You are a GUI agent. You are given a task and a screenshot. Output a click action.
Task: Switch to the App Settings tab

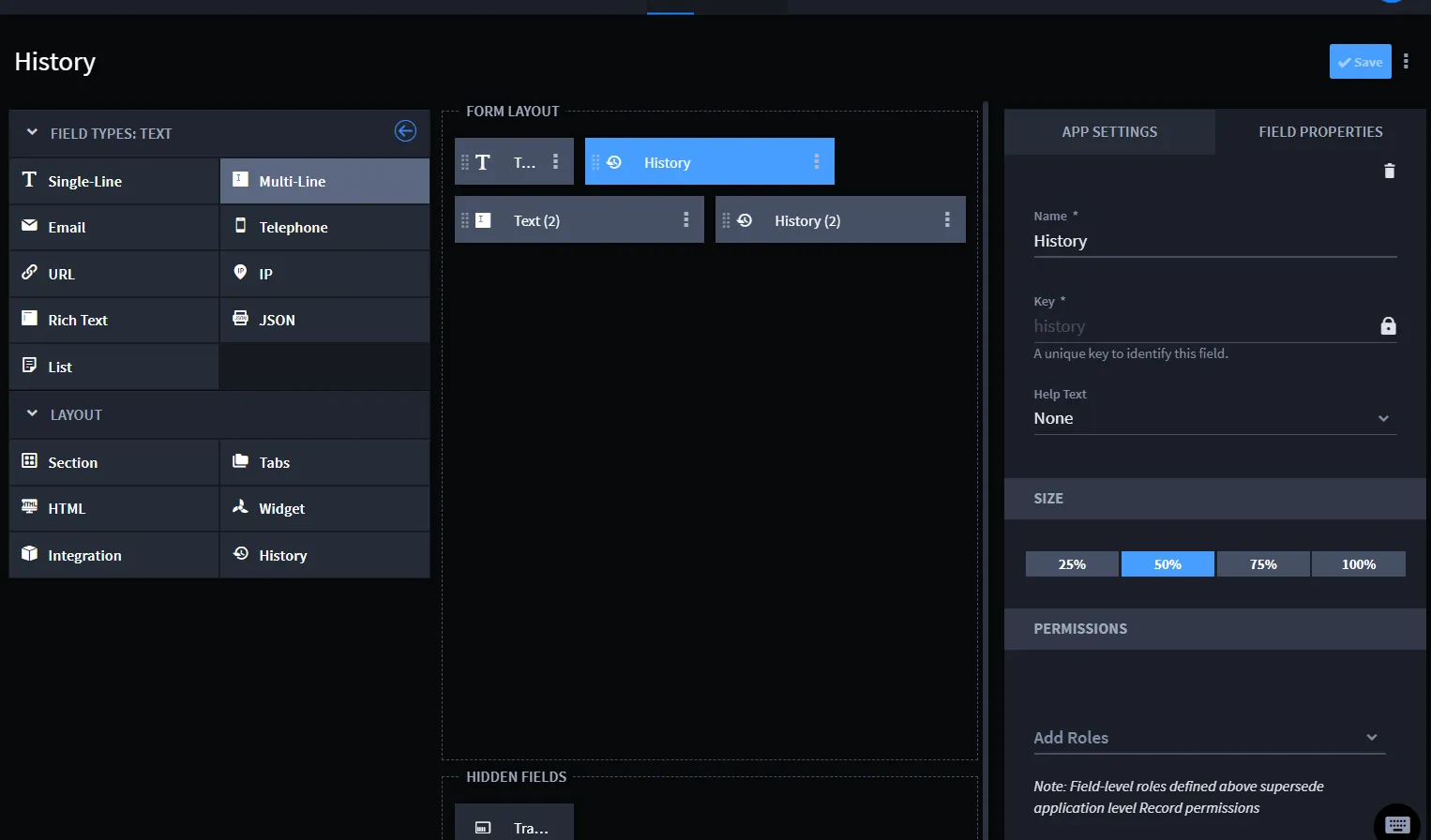[x=1109, y=132]
